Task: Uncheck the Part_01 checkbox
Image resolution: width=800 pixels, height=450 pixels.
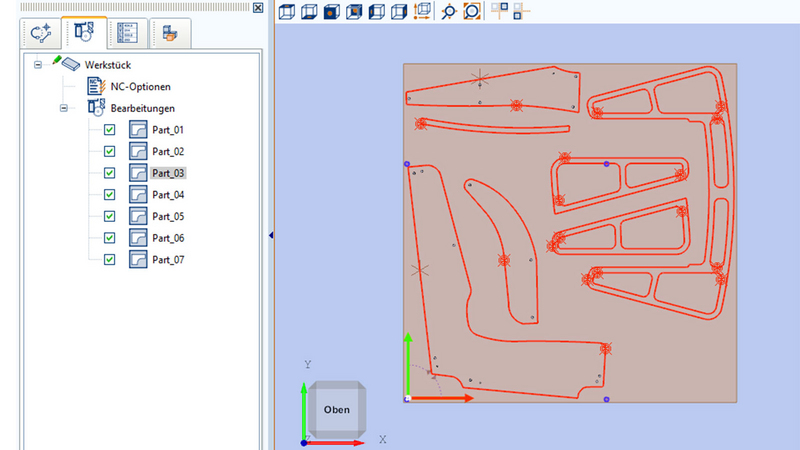Action: tap(109, 130)
